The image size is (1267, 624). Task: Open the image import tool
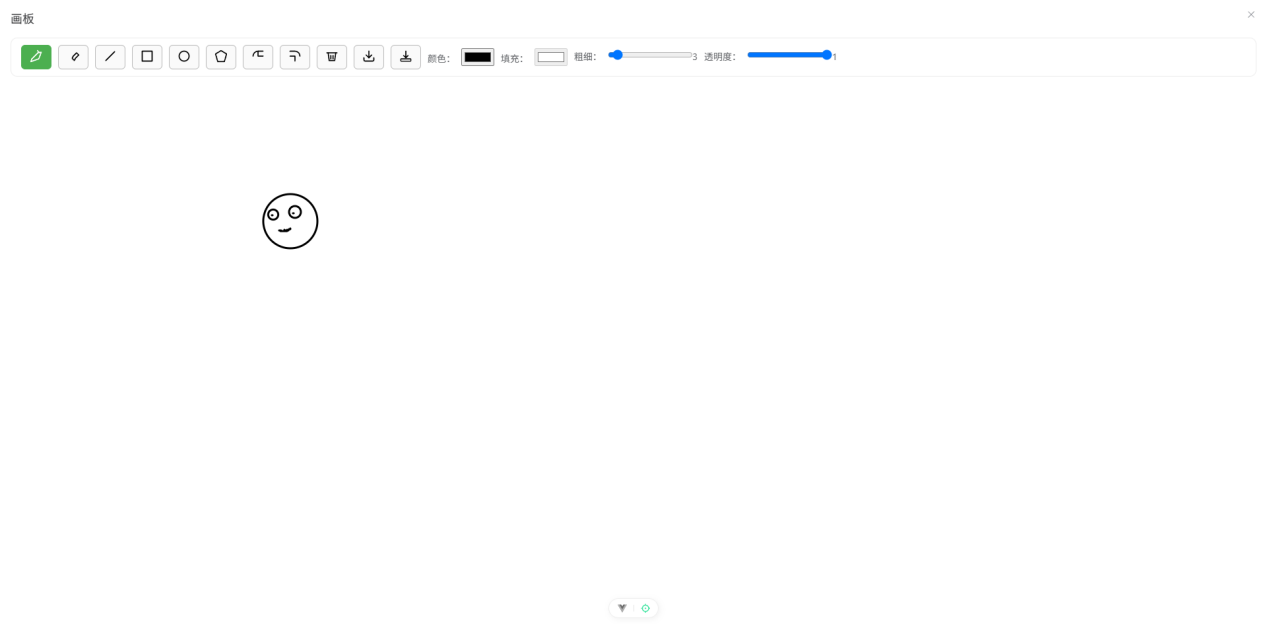(x=406, y=57)
